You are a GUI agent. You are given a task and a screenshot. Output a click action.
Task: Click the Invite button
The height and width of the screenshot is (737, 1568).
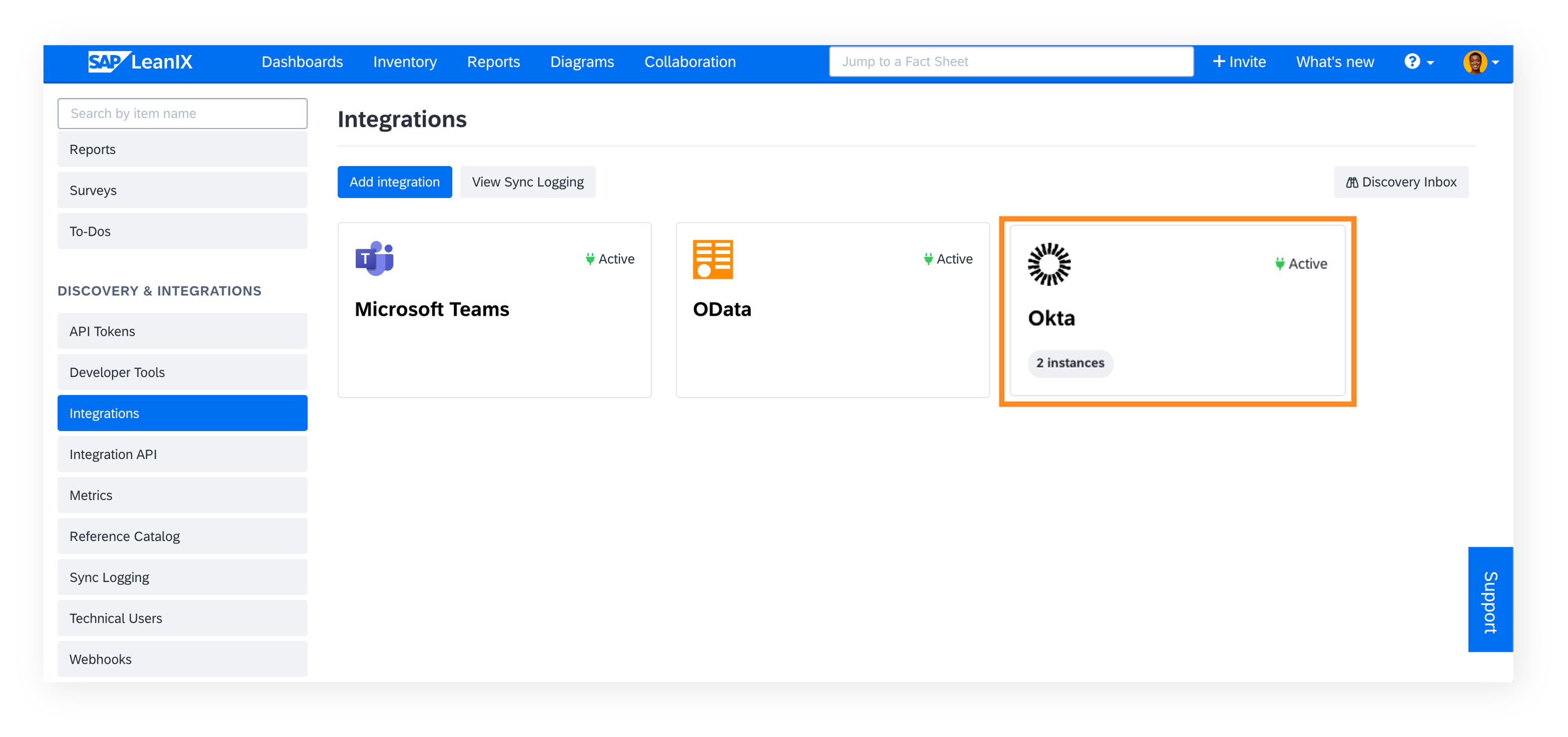point(1239,61)
